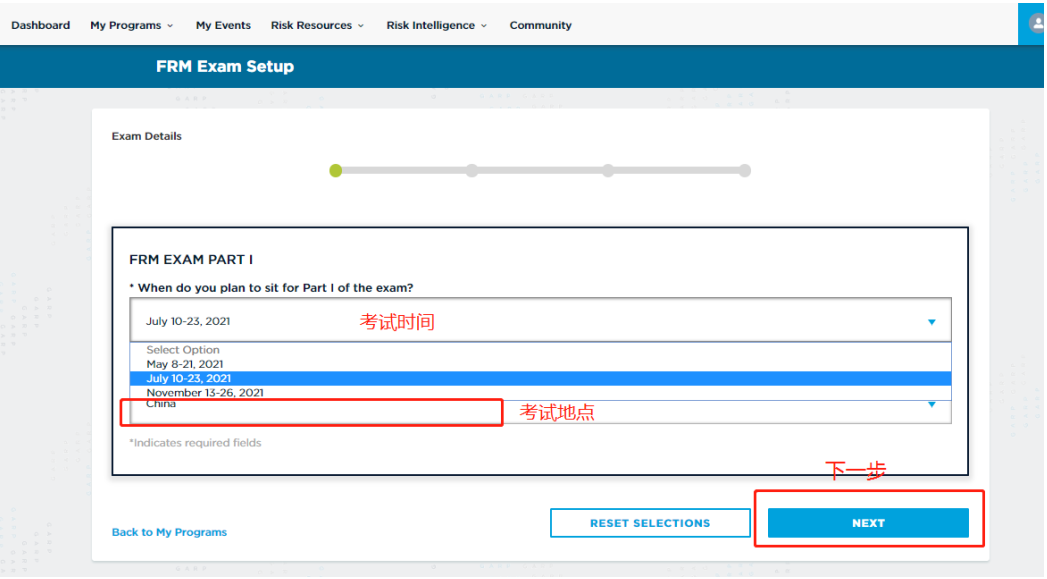Viewport: 1047px width, 579px height.
Task: Open the Community menu item
Action: (x=540, y=25)
